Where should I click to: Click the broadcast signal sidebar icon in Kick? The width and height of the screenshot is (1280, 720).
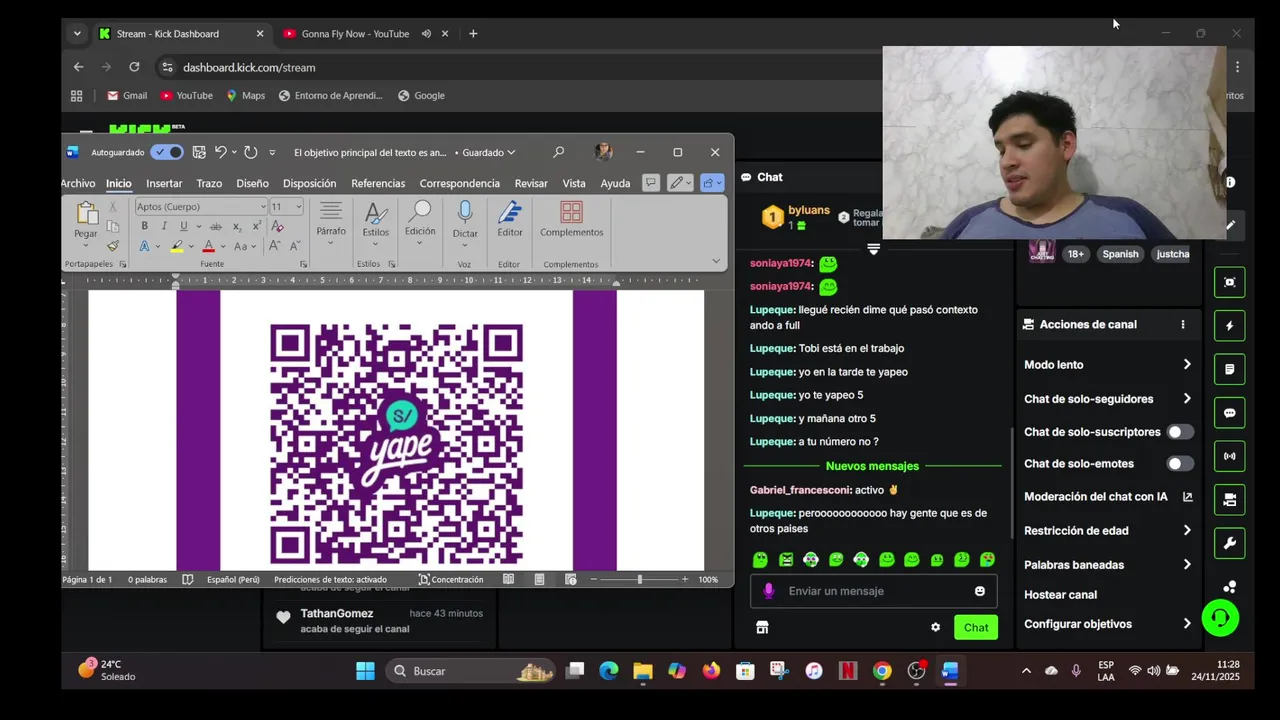[x=1229, y=456]
